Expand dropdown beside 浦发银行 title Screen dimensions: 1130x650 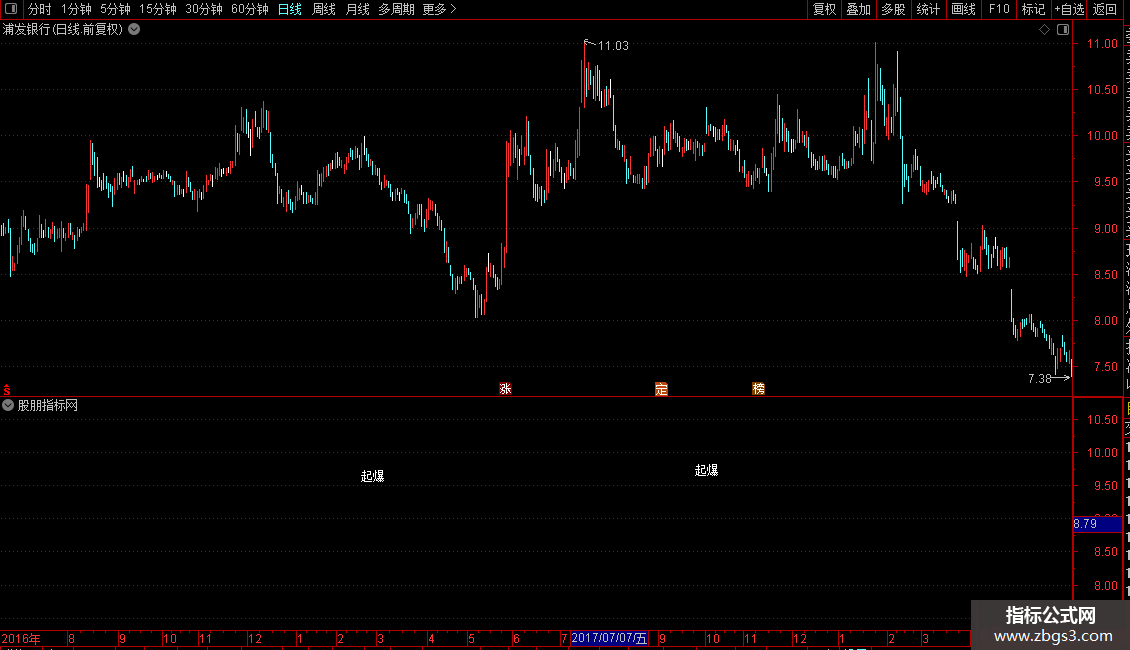tap(134, 30)
